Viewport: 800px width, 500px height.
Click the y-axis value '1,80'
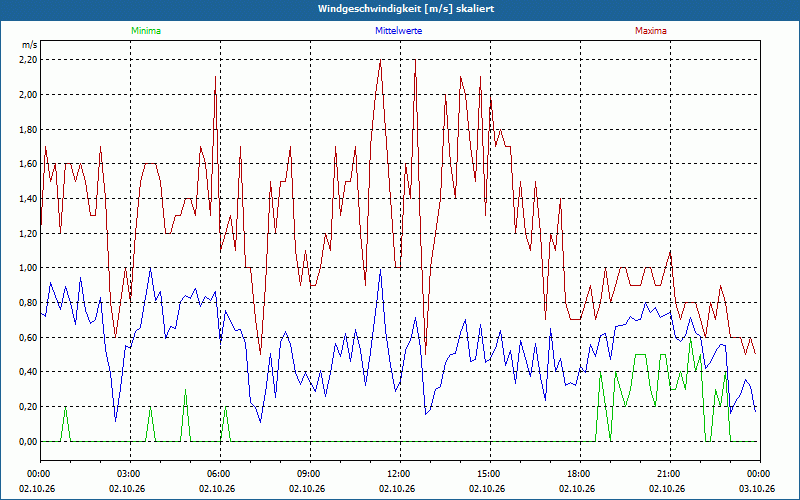point(28,129)
